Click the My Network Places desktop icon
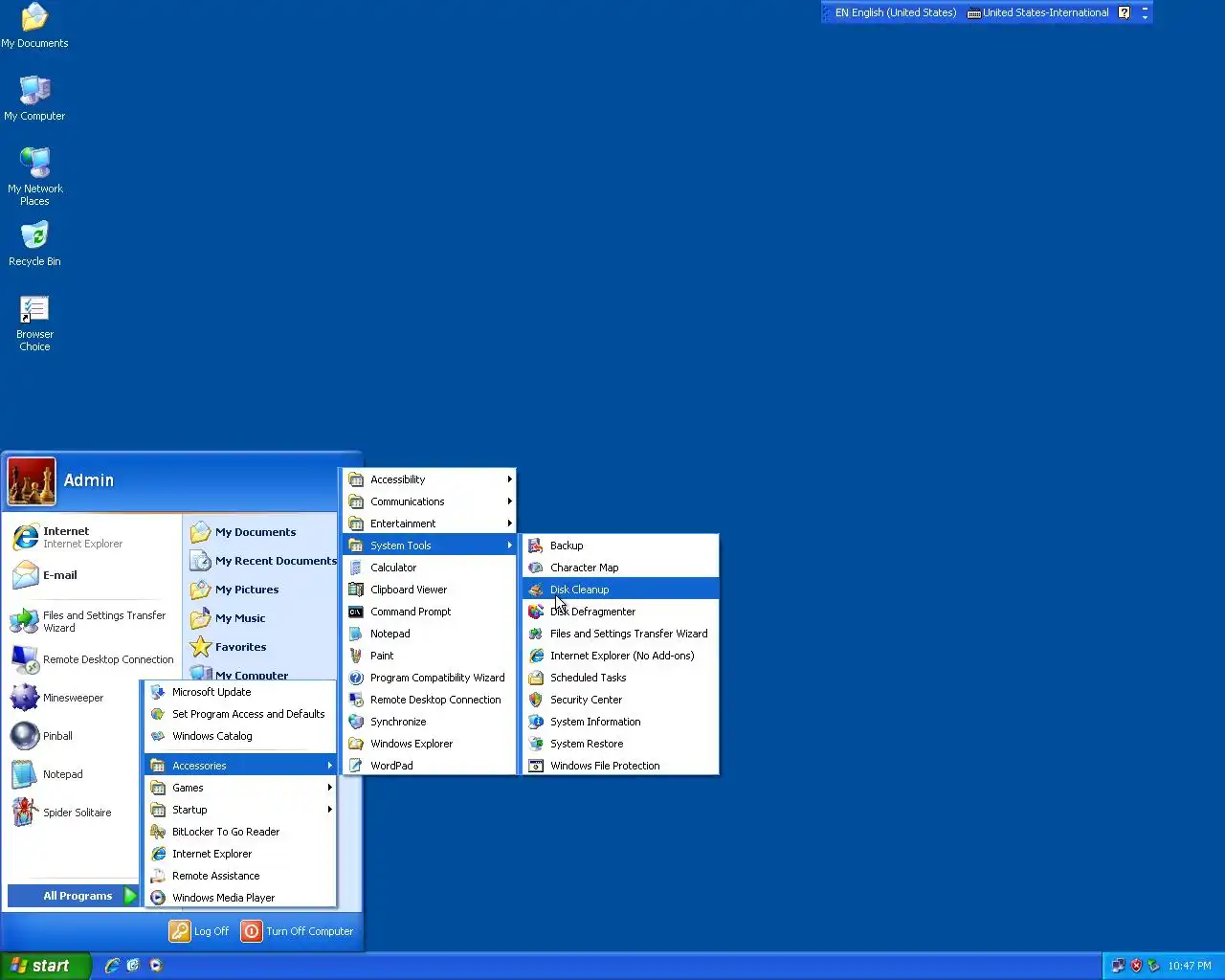1225x980 pixels. (34, 163)
